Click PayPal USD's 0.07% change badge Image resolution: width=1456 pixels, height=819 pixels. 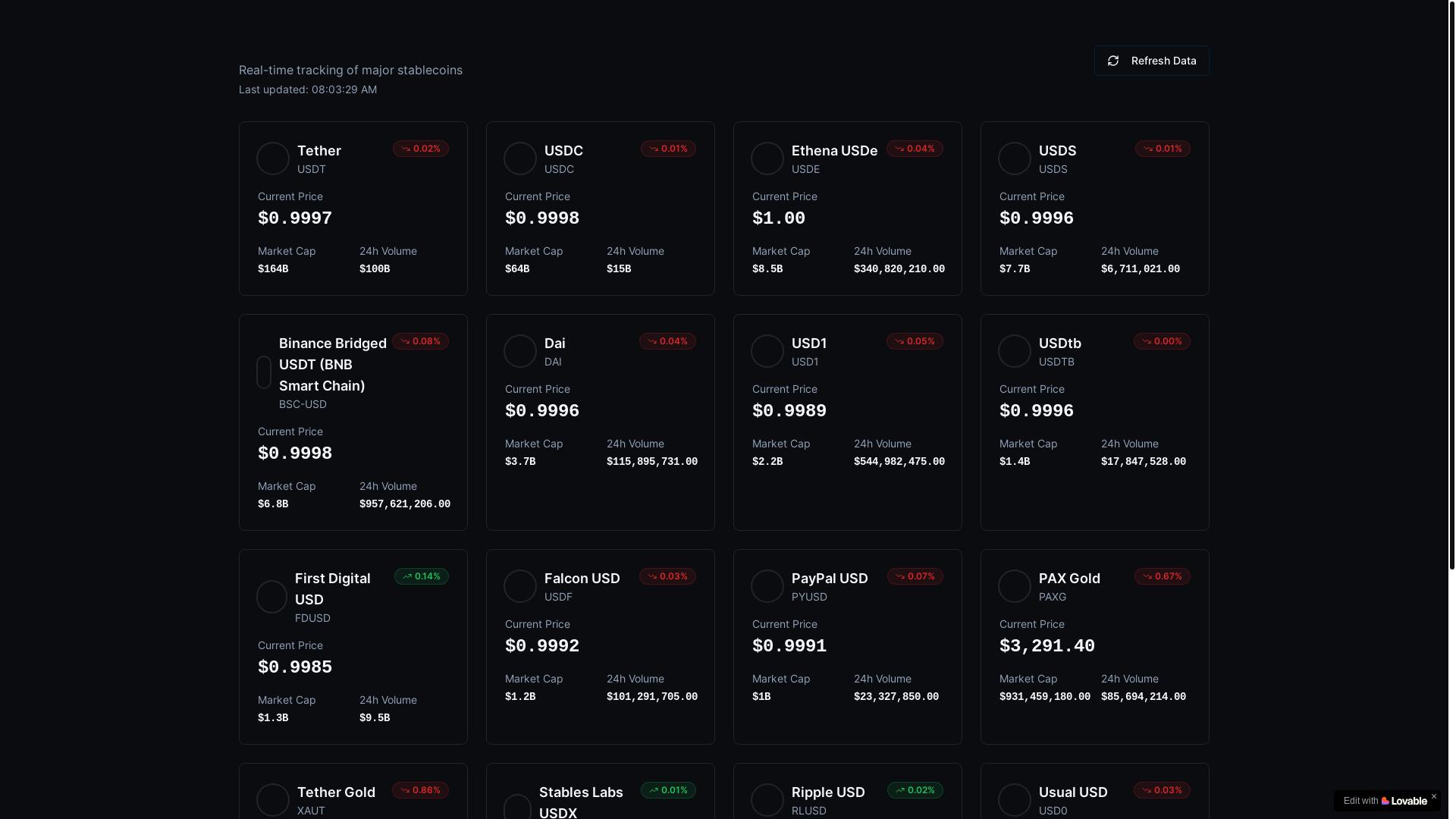(915, 576)
